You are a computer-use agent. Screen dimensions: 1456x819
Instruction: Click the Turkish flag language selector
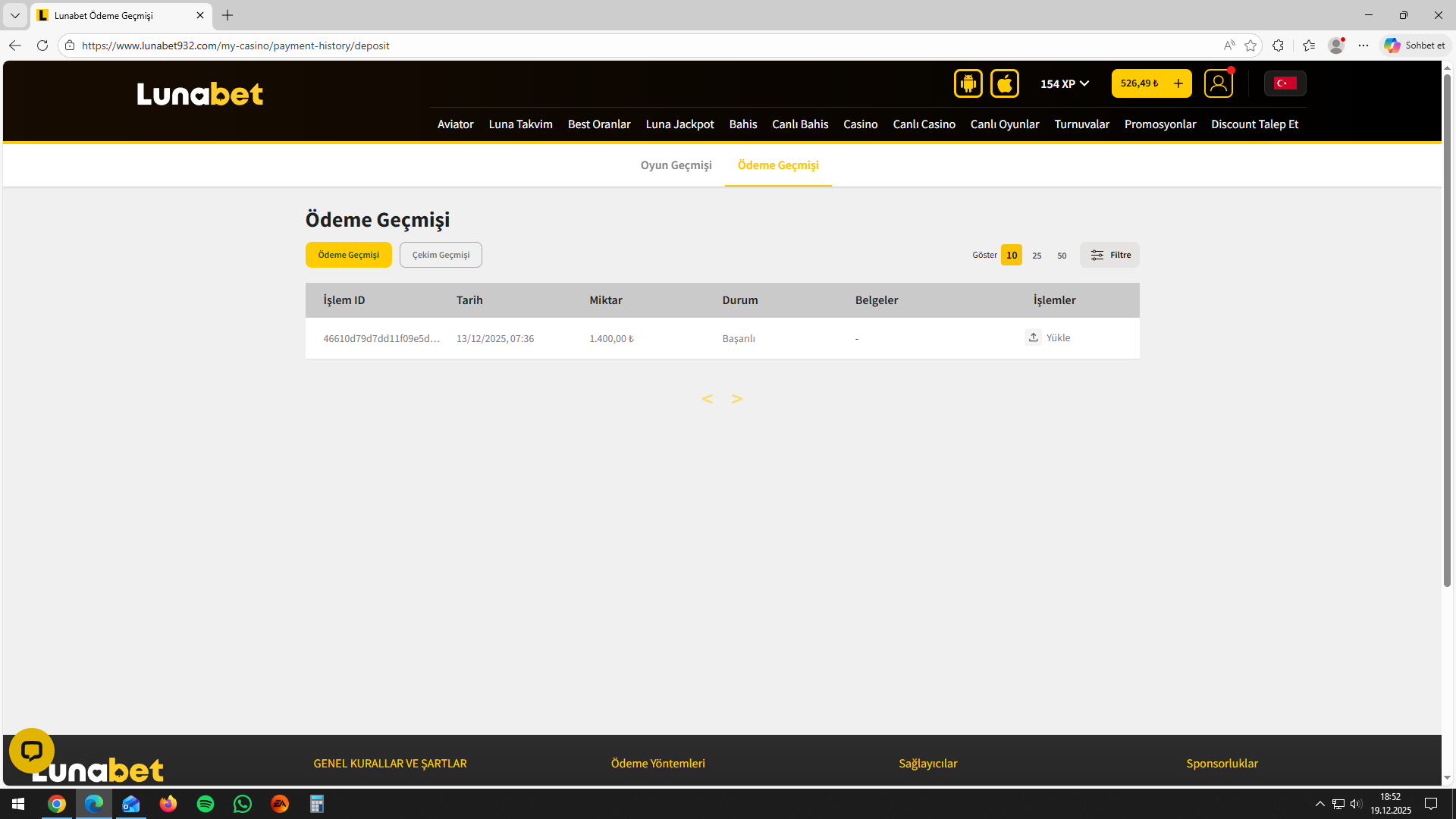point(1285,83)
